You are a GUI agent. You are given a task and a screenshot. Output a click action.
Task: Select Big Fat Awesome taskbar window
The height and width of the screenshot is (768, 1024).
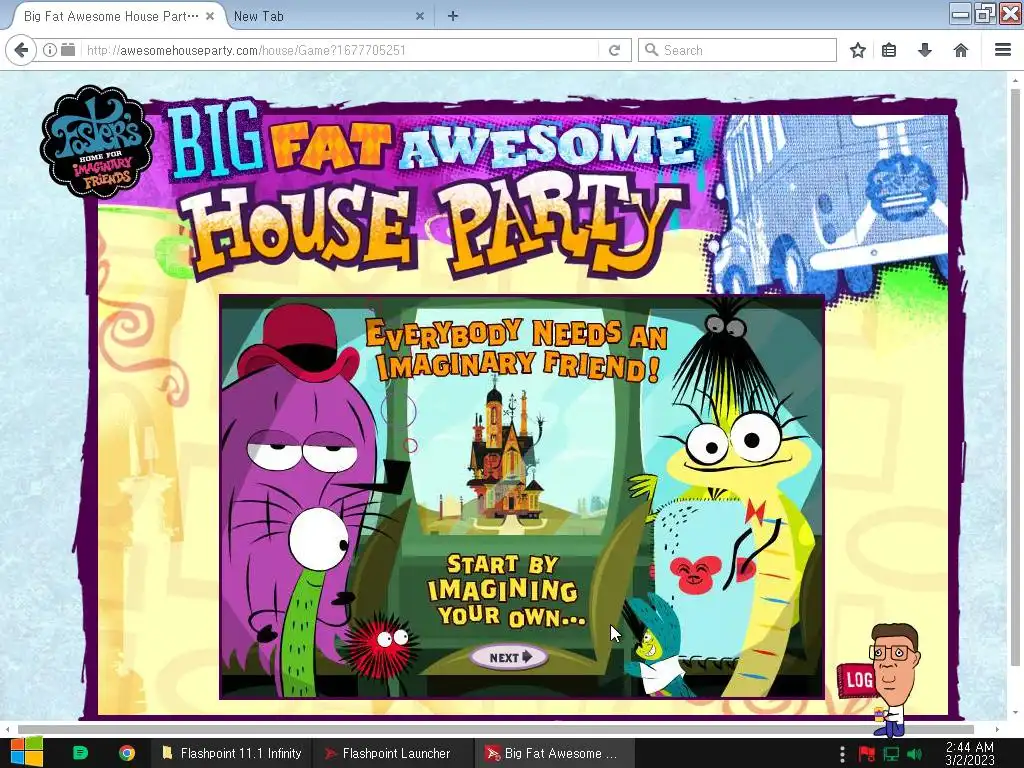pos(554,753)
